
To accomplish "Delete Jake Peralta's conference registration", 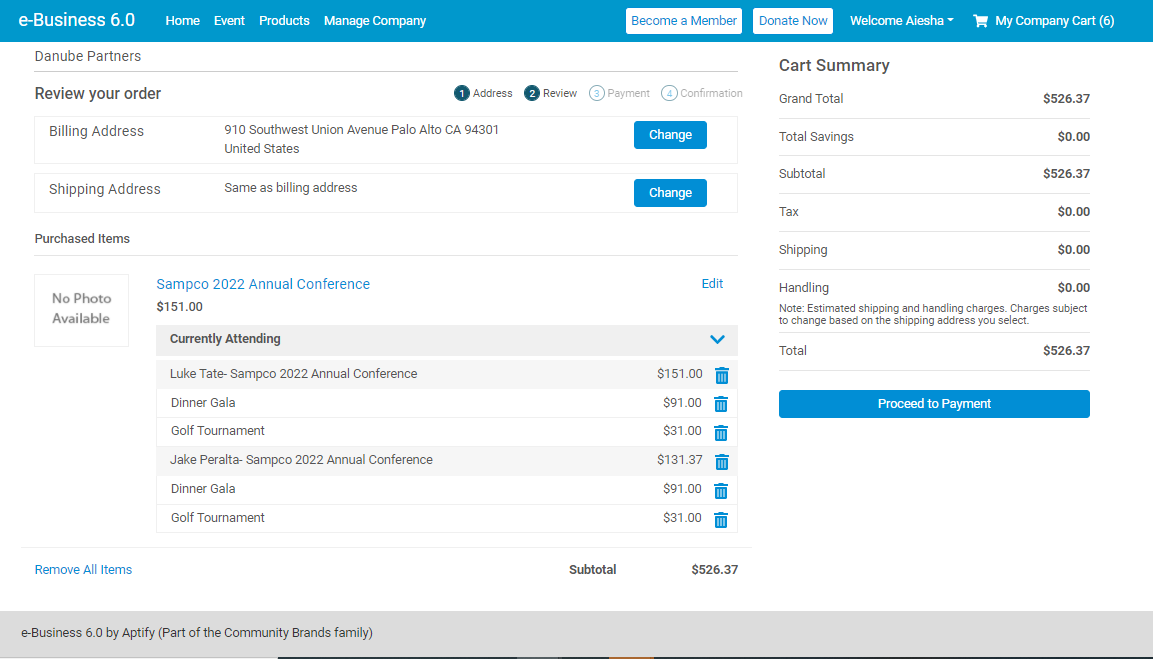I will 721,461.
